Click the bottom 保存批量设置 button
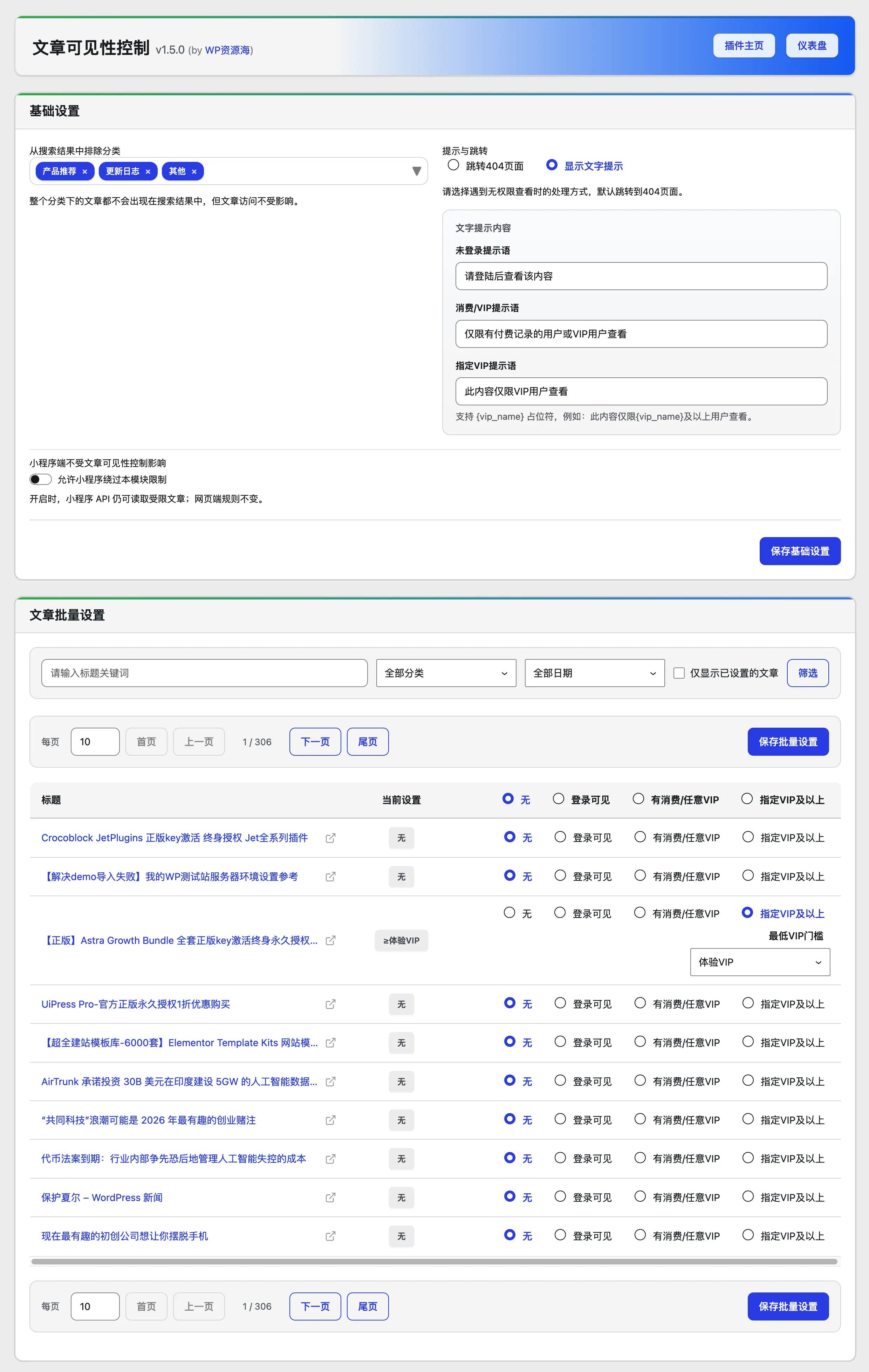This screenshot has width=869, height=1372. (x=788, y=1306)
